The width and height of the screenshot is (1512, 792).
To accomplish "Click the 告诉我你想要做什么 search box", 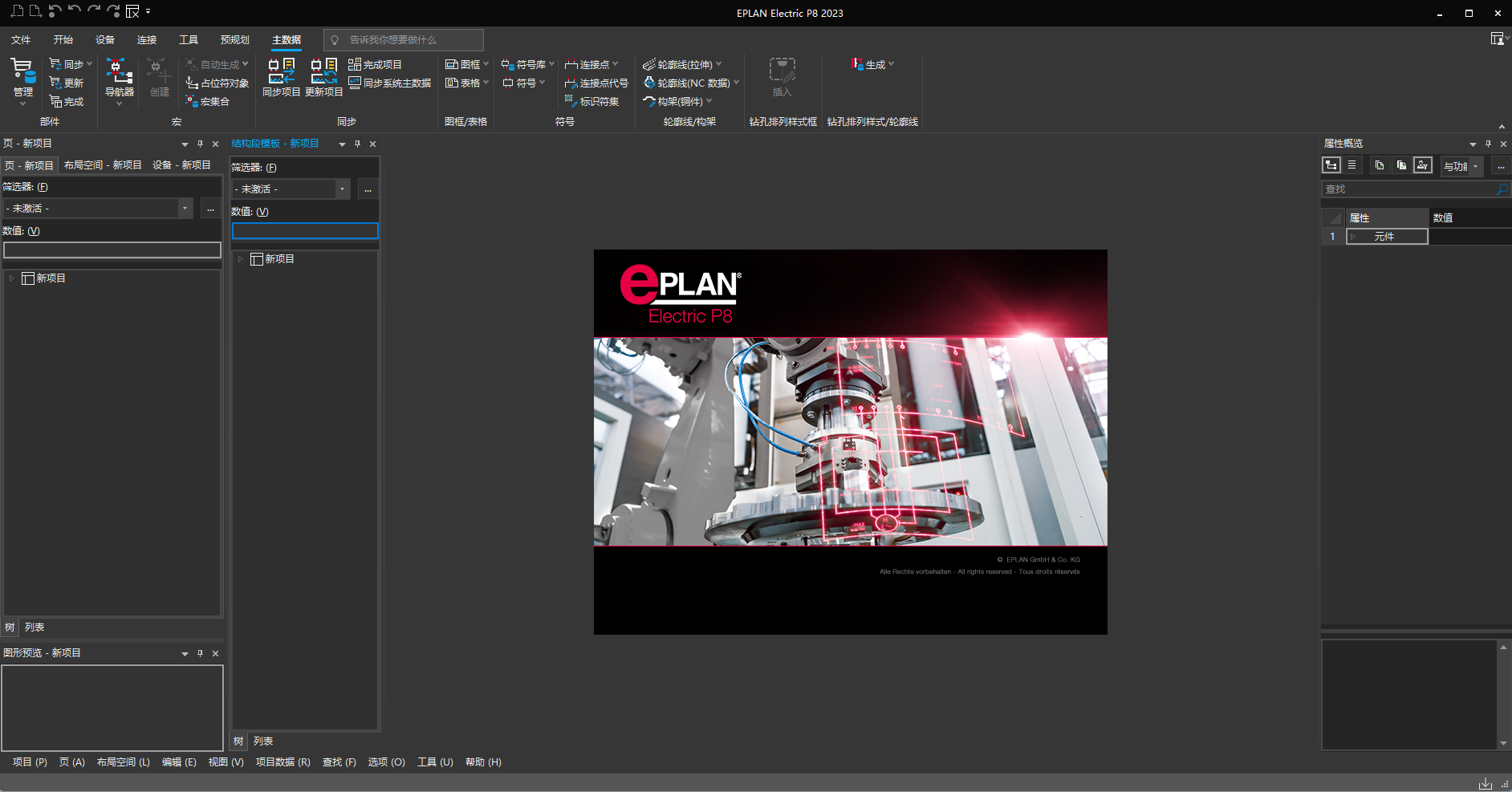I will pyautogui.click(x=404, y=39).
